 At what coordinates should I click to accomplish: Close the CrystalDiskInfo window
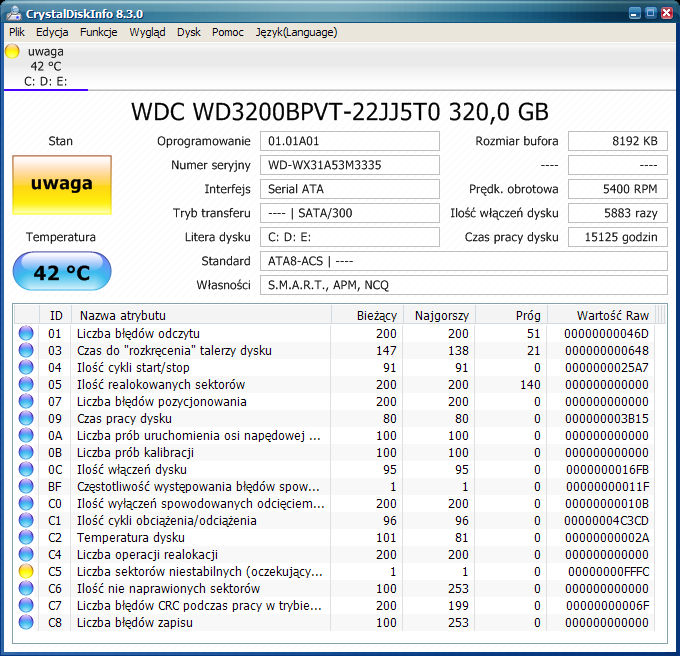click(667, 13)
